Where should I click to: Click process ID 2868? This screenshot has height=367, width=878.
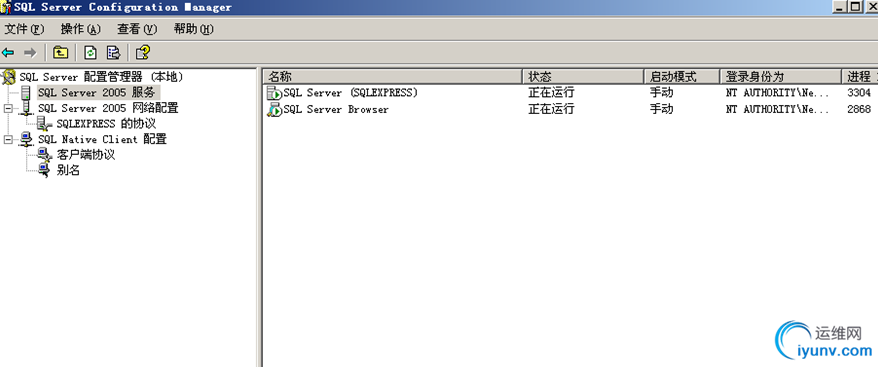point(859,109)
